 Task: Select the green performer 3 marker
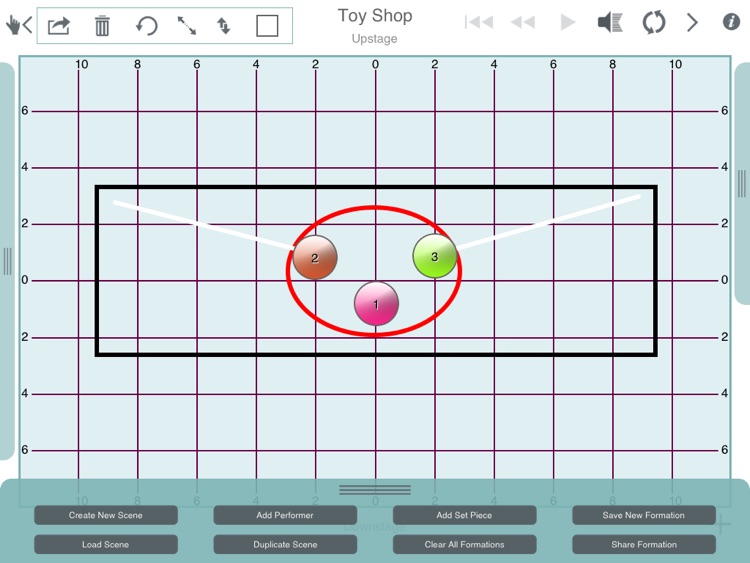pyautogui.click(x=434, y=256)
